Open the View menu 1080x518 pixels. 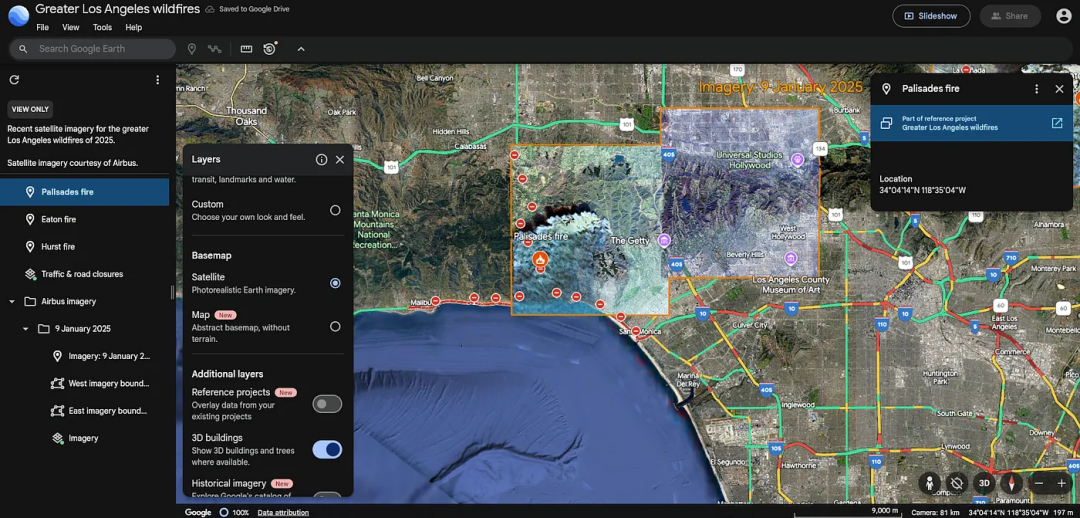(71, 28)
